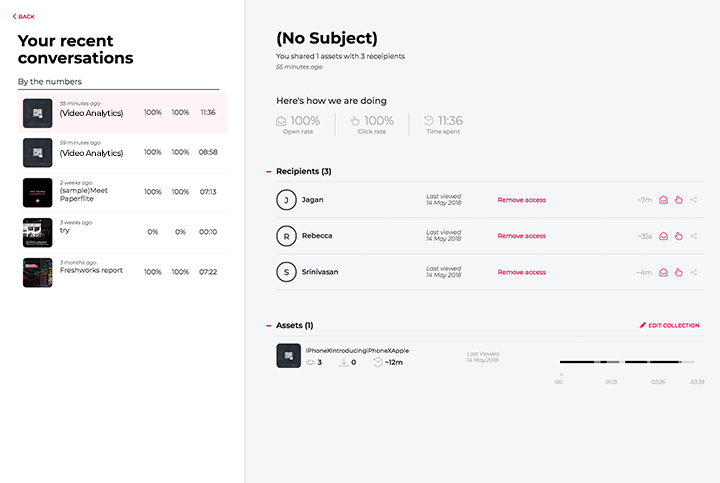Select the 'try' conversation thumbnail
Screen dimensions: 720x483
pyautogui.click(x=38, y=233)
